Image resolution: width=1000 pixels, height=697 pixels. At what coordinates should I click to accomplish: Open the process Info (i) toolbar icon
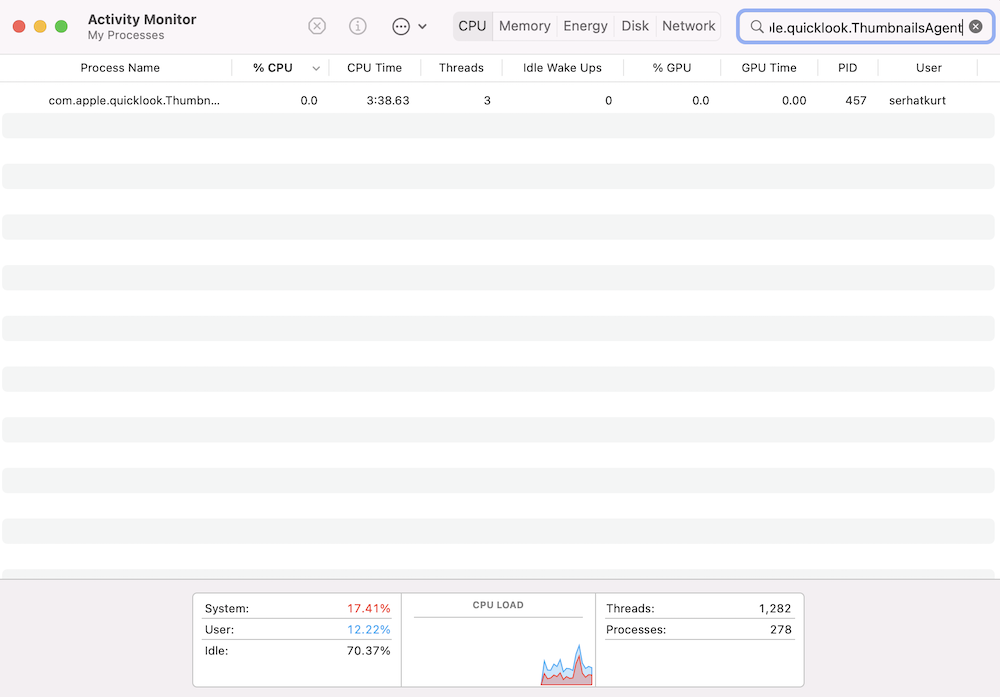tap(358, 26)
